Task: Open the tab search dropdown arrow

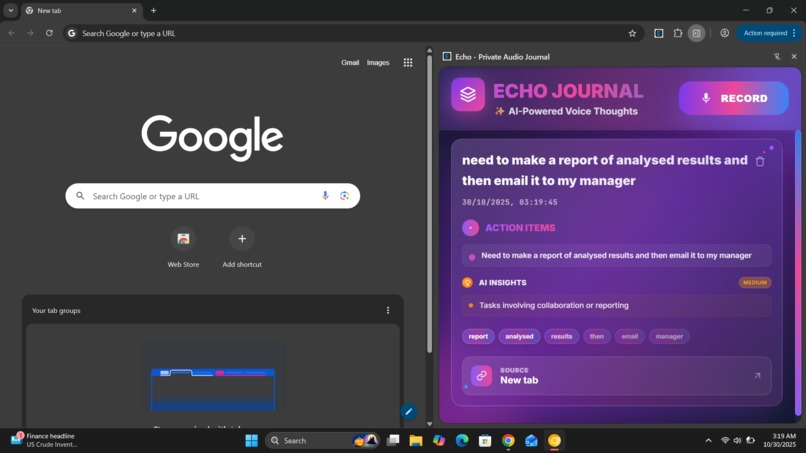Action: pos(11,10)
